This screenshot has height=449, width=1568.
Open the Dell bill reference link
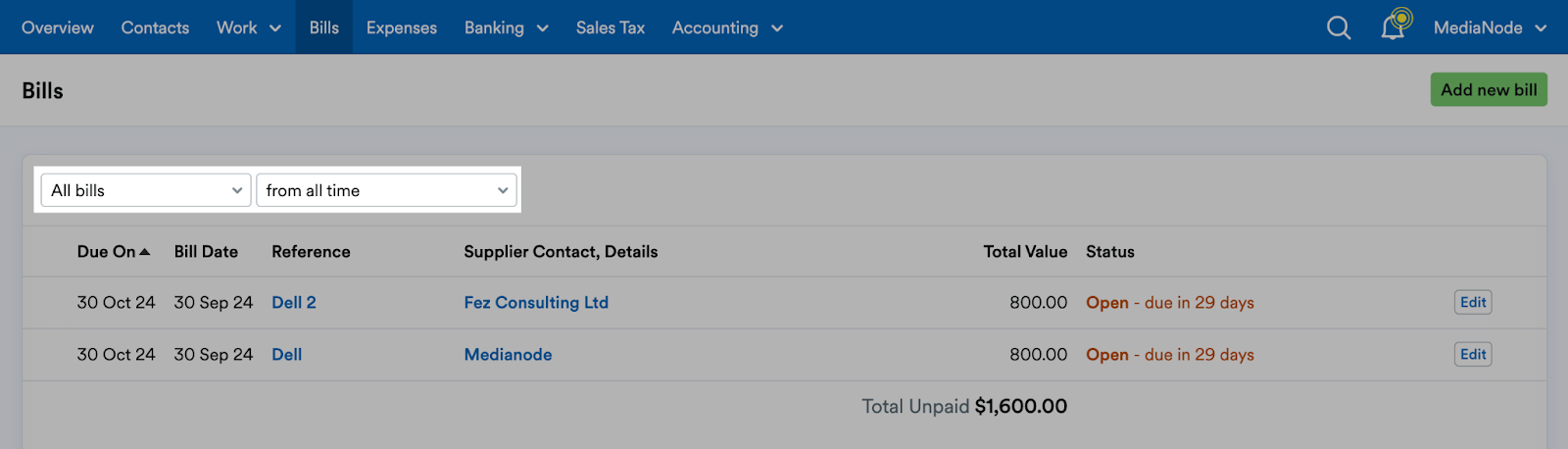(287, 354)
